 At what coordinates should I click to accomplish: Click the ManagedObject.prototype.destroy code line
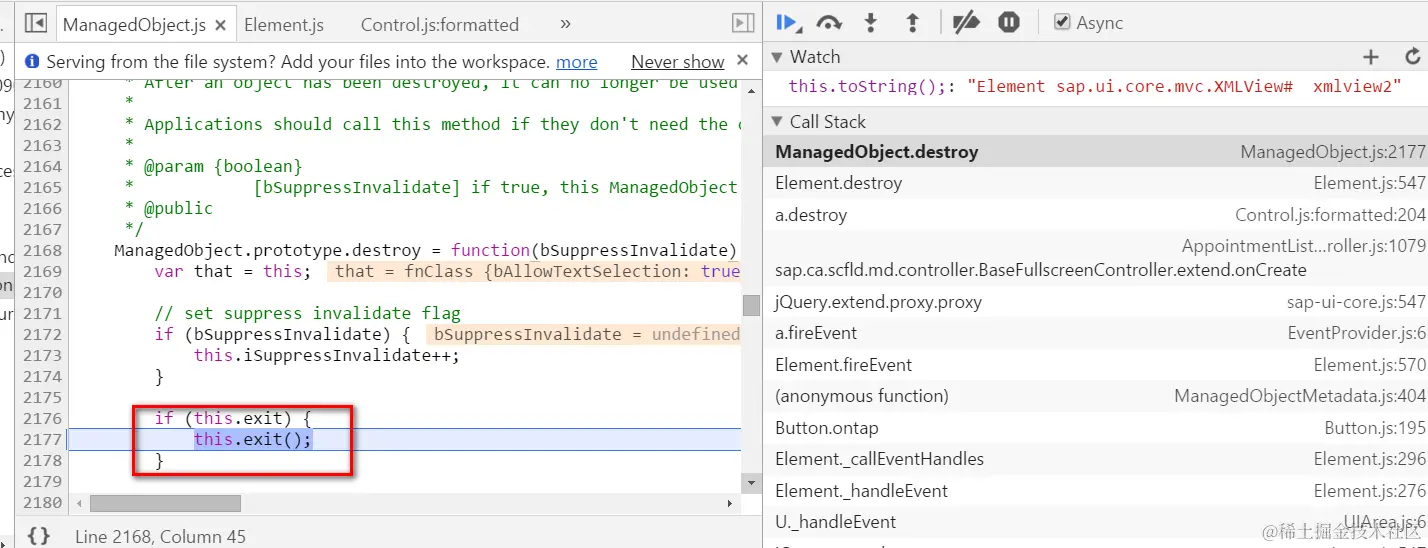(x=425, y=250)
